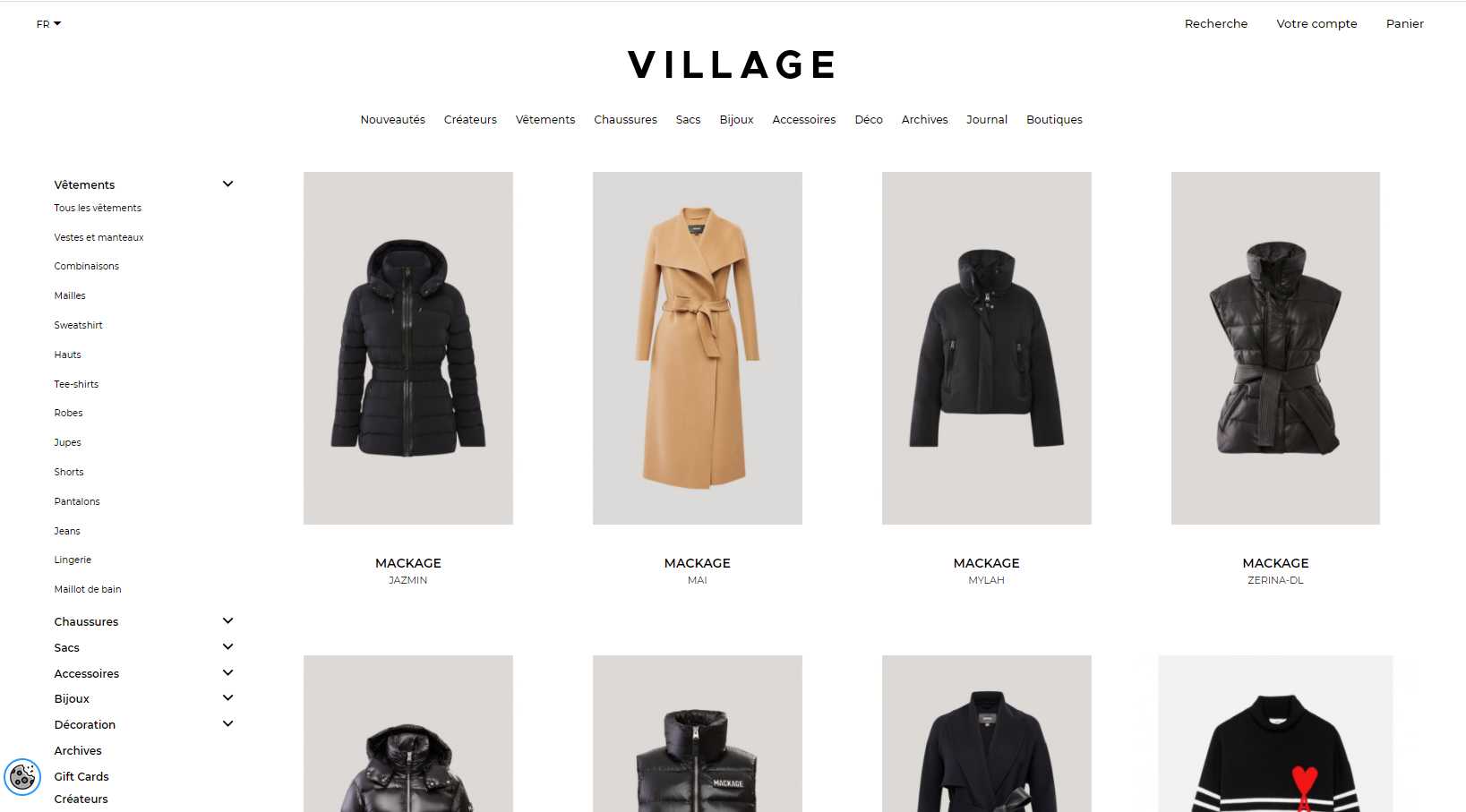Open Votre compte link
Image resolution: width=1466 pixels, height=812 pixels.
pos(1316,24)
